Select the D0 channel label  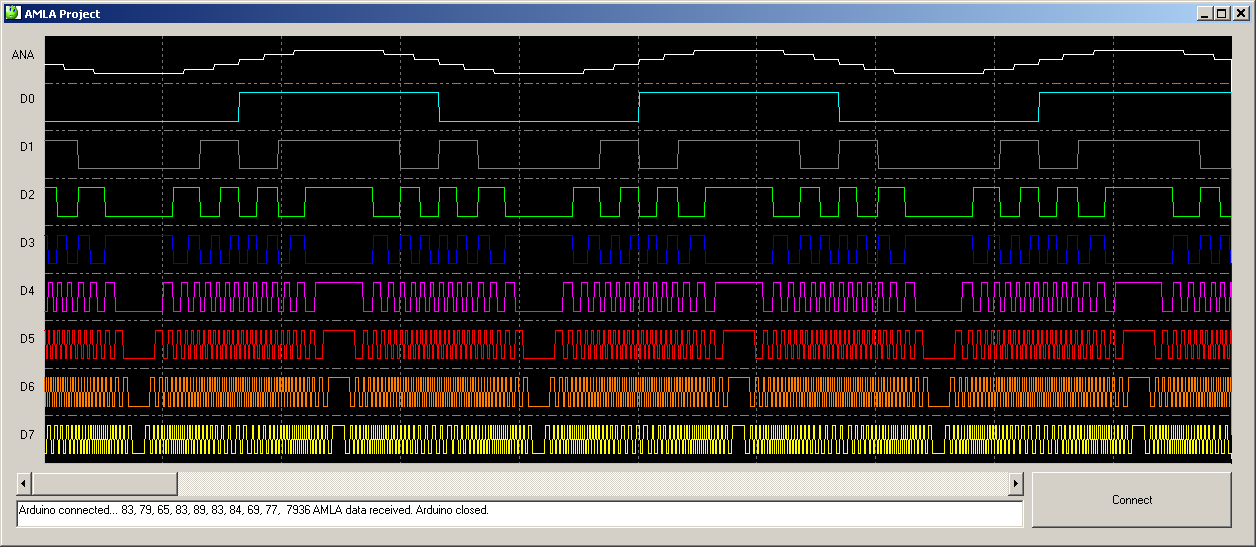(x=27, y=99)
